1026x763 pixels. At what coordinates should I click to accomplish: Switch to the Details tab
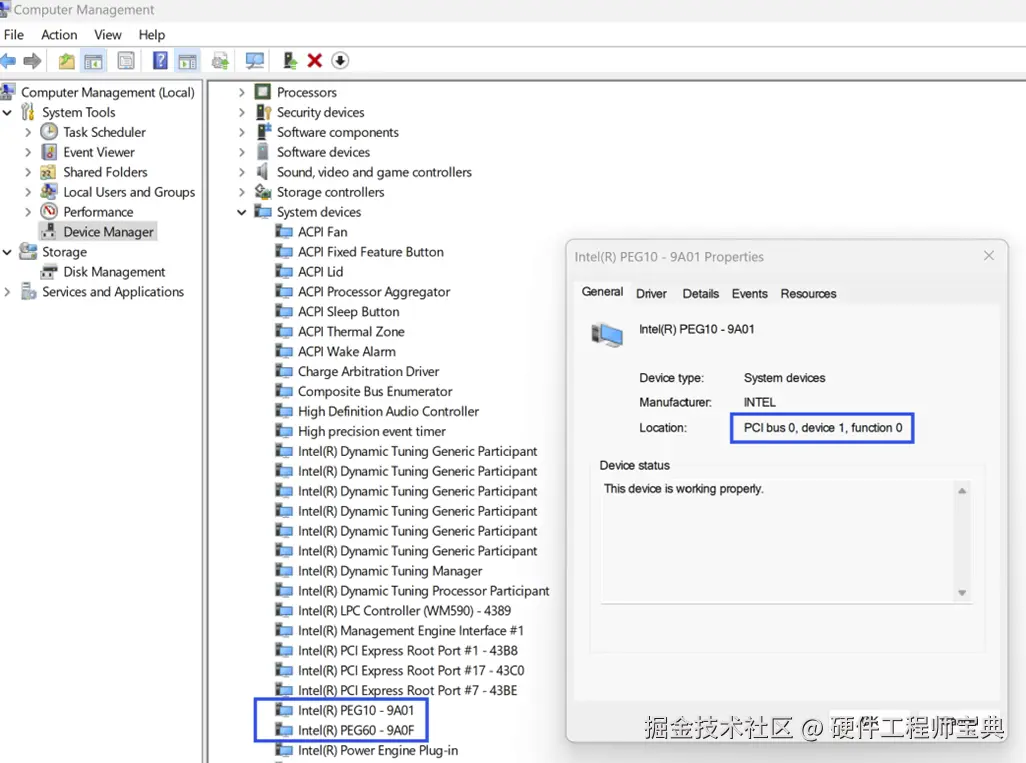click(x=700, y=294)
